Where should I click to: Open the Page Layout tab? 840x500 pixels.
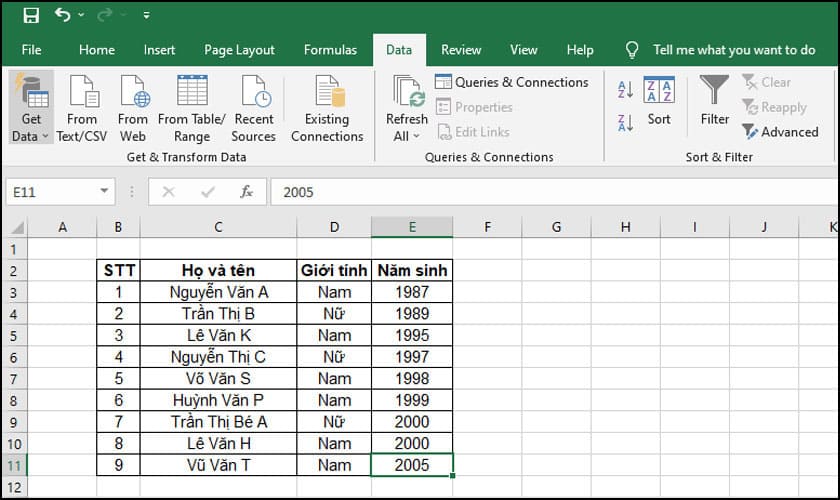pos(239,50)
